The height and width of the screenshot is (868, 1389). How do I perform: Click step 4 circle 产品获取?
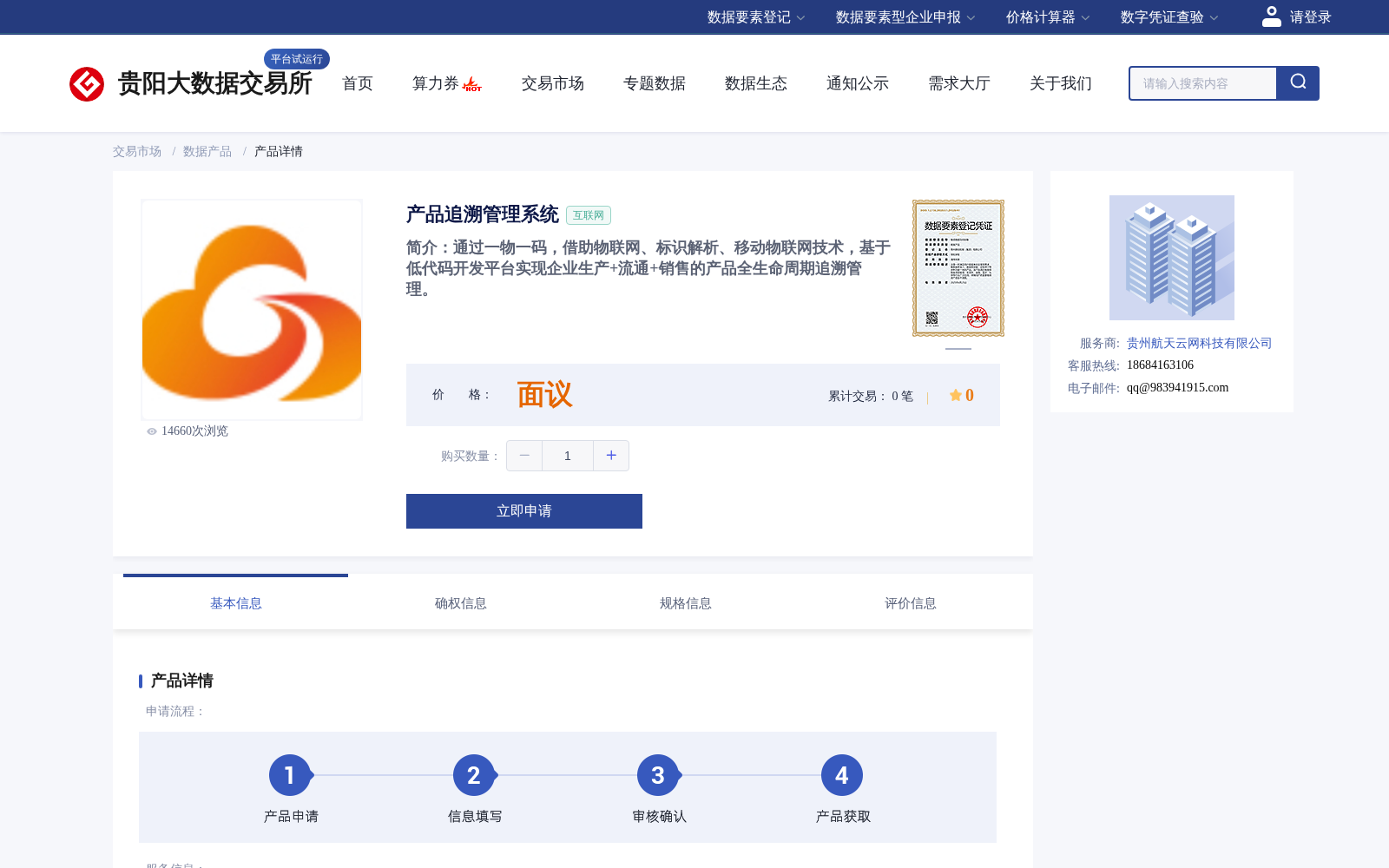pos(842,775)
